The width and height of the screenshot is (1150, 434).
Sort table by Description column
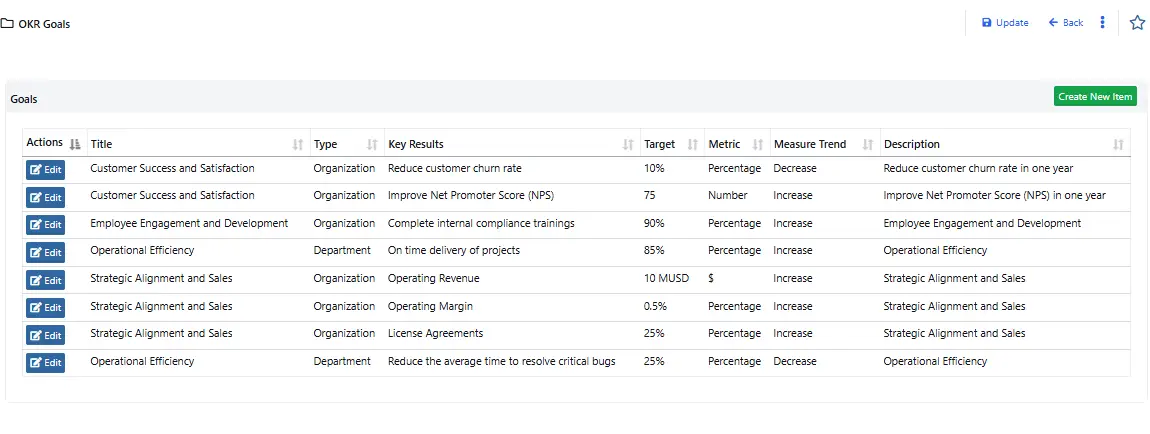click(x=1118, y=145)
